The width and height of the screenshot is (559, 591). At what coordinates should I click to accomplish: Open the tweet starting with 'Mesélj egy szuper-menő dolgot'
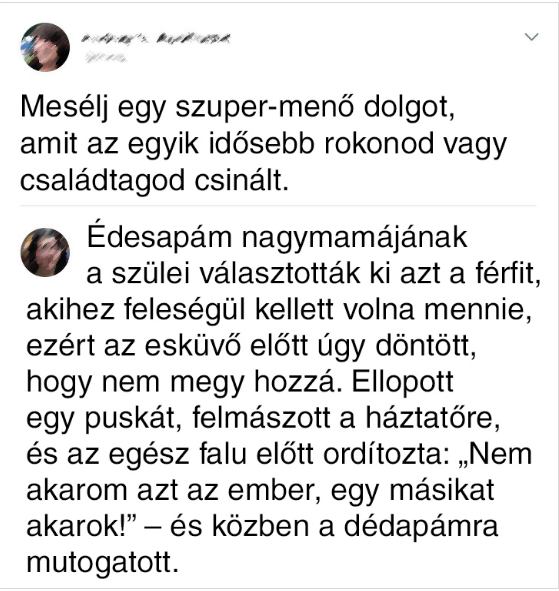263,144
